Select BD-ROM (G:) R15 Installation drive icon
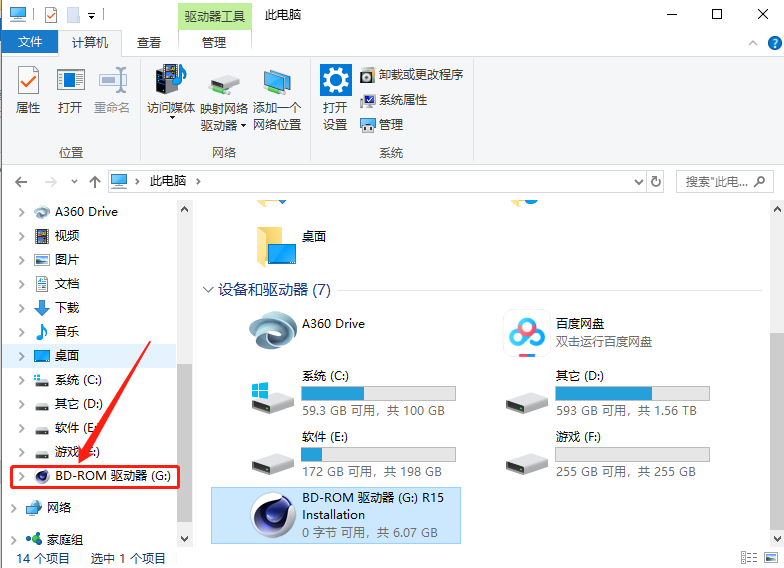 pyautogui.click(x=273, y=515)
